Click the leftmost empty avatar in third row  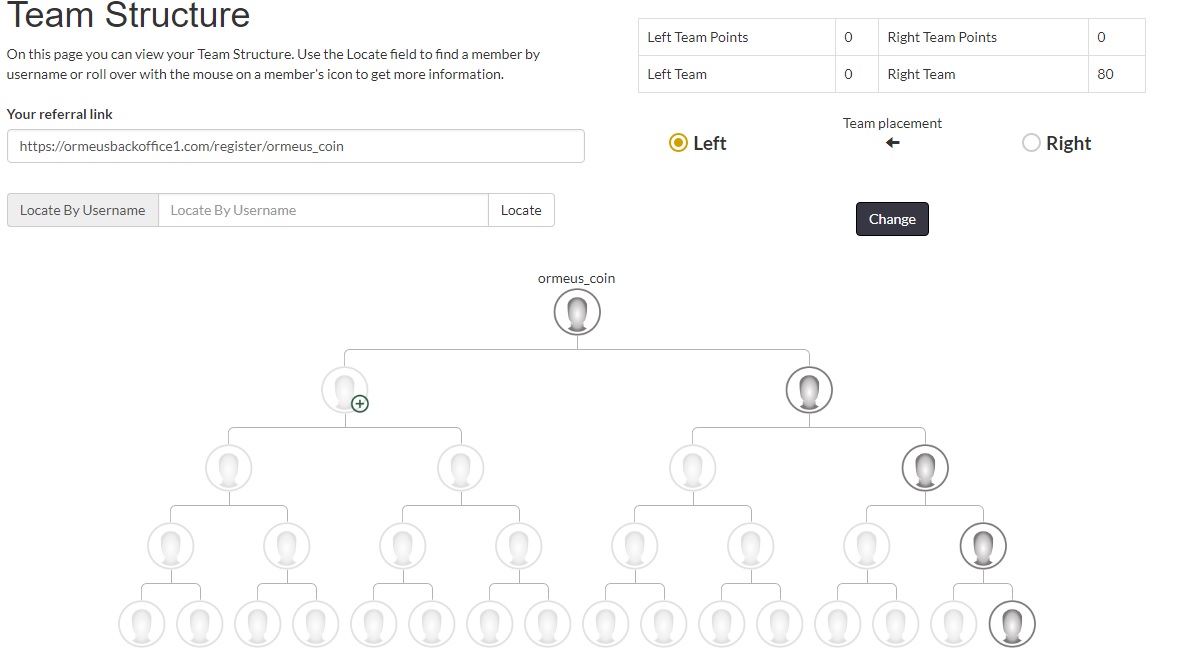(x=228, y=467)
